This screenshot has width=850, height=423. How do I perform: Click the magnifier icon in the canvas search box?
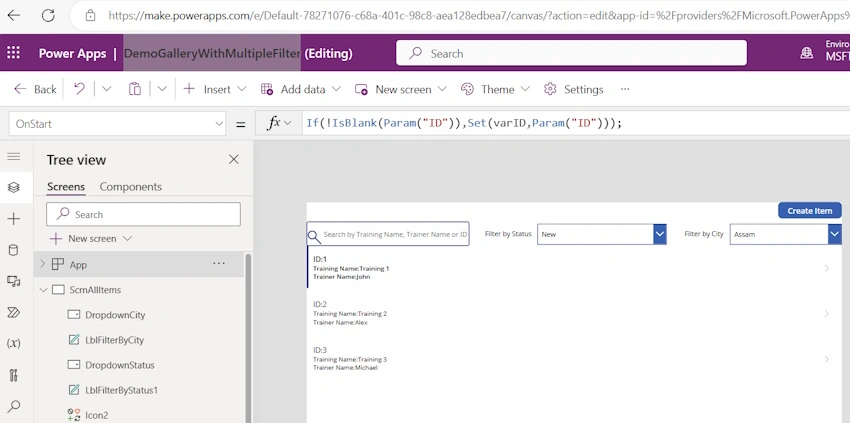tap(314, 236)
